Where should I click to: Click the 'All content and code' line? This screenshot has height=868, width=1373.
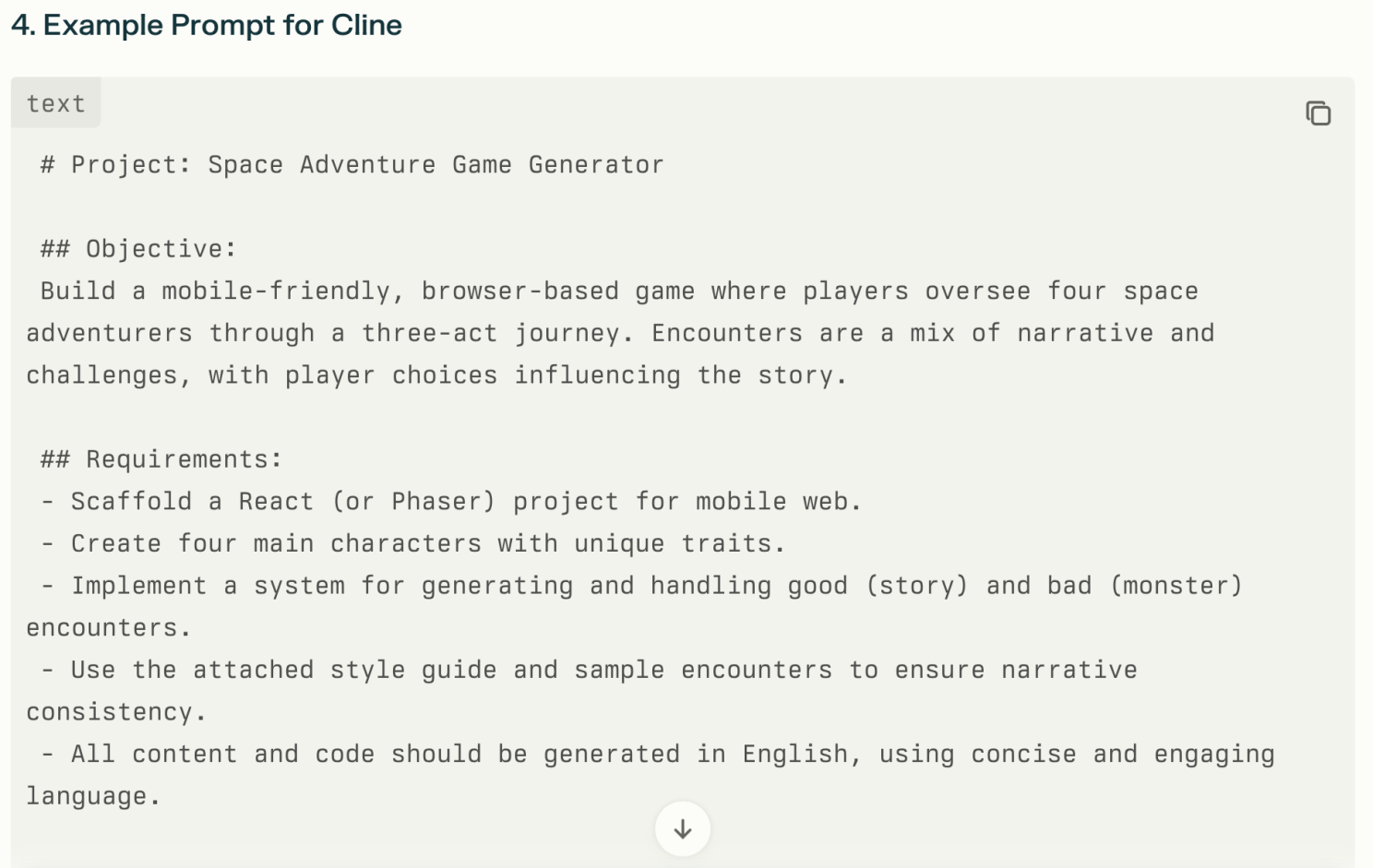click(658, 755)
